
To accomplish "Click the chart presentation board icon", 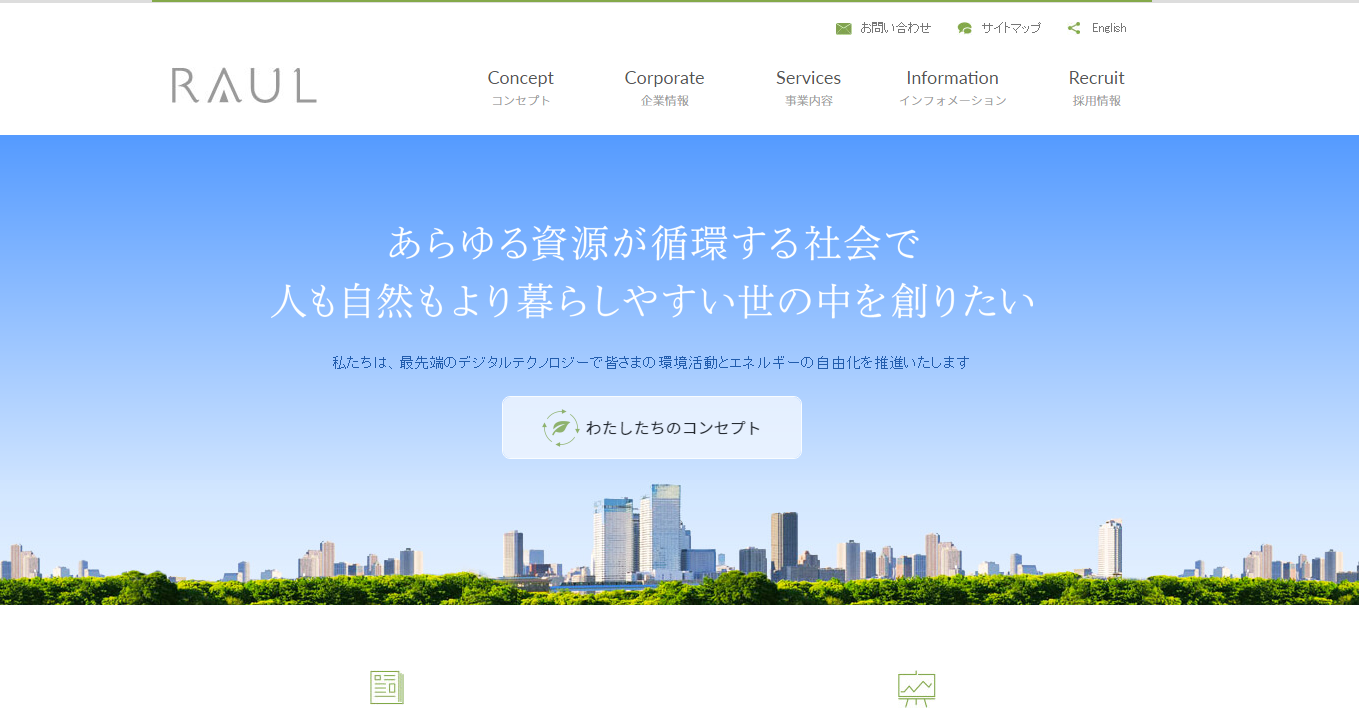I will click(x=916, y=688).
